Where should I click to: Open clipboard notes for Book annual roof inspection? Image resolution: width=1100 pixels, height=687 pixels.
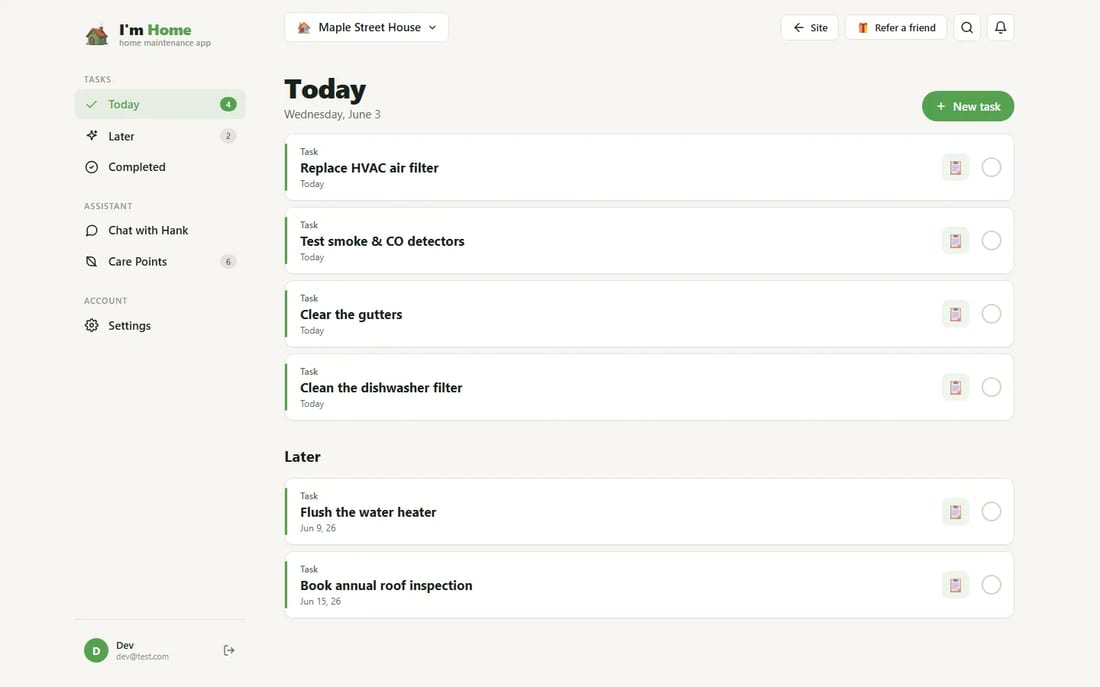[x=955, y=585]
